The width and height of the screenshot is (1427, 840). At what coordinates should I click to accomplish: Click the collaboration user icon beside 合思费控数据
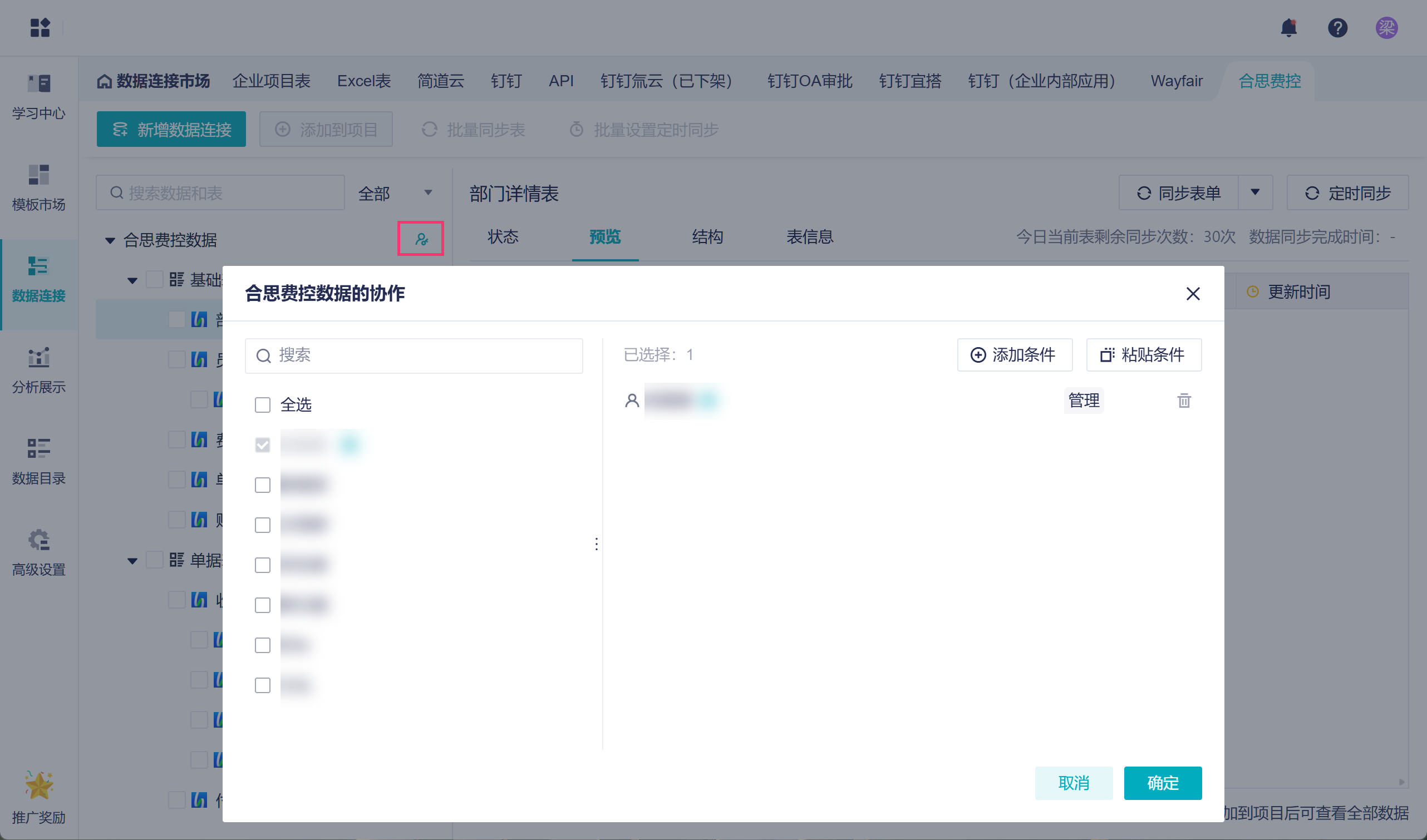click(421, 239)
